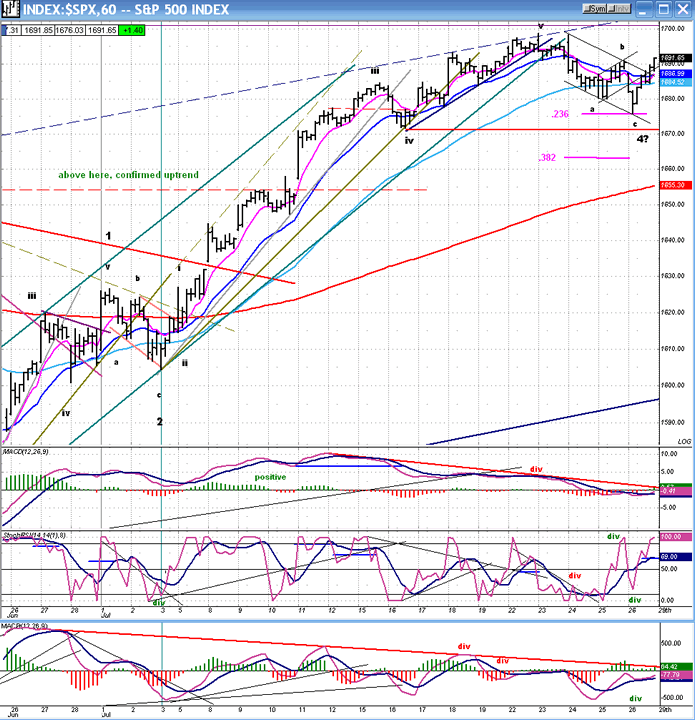Click the red 1655.30 moving average marker

pyautogui.click(x=675, y=185)
